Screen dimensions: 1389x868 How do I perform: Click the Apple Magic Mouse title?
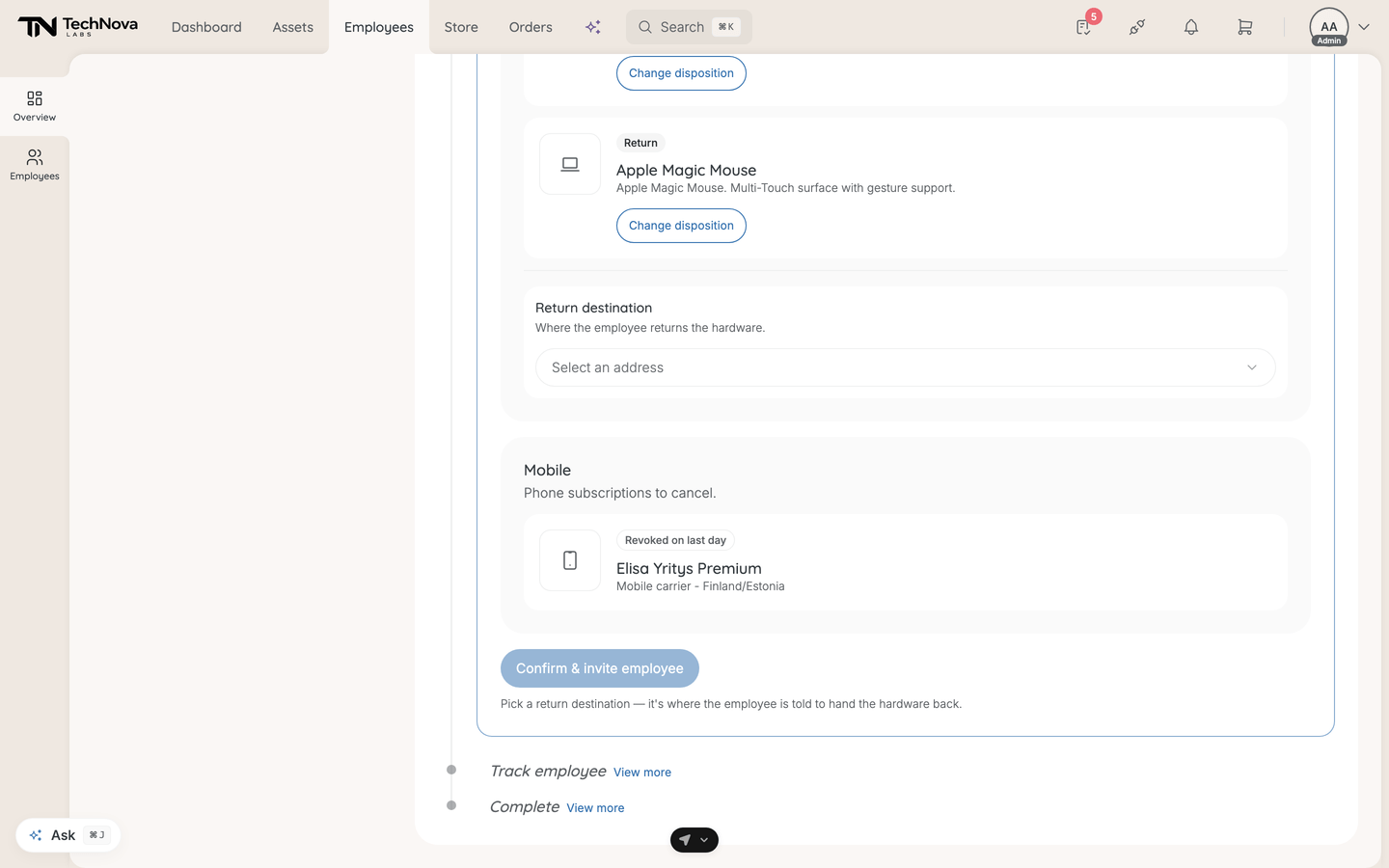[687, 170]
